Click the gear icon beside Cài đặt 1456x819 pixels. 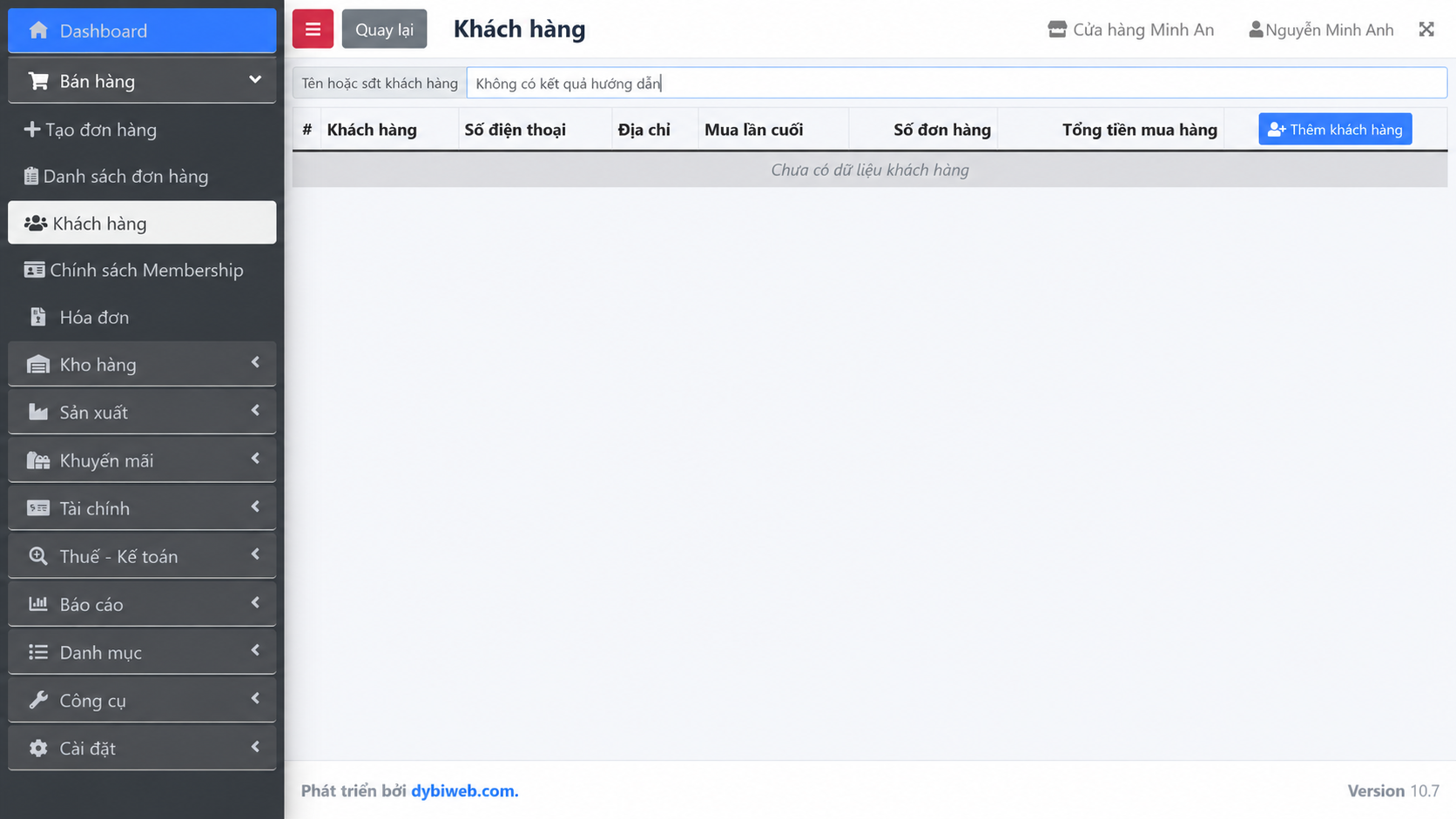coord(38,748)
